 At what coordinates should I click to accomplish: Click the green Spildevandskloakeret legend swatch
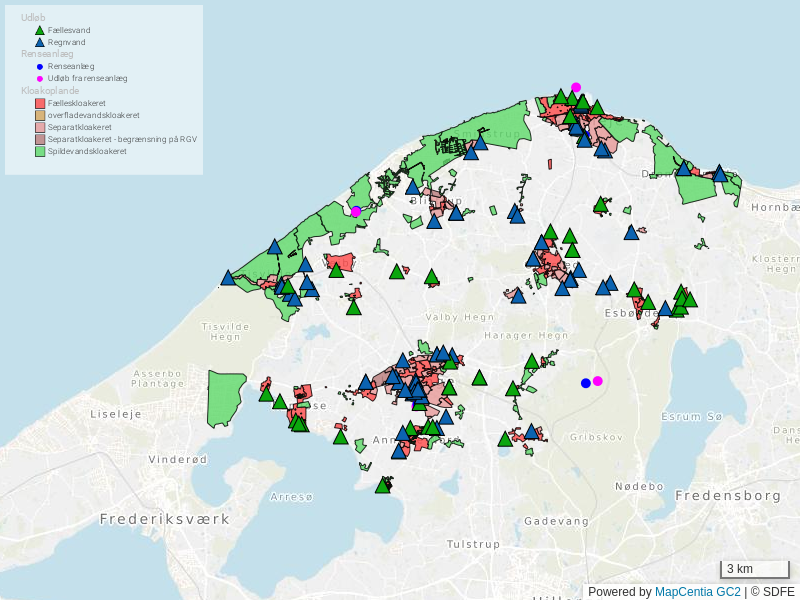[40, 151]
